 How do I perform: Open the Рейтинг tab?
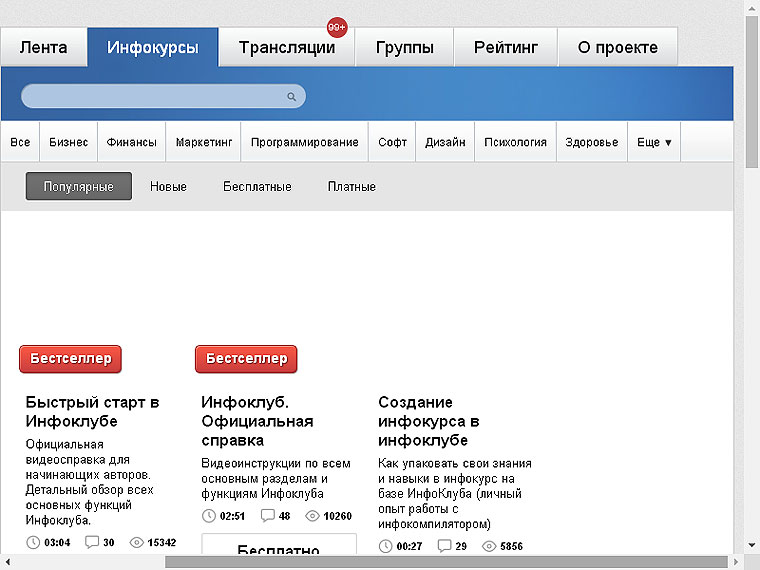point(506,47)
